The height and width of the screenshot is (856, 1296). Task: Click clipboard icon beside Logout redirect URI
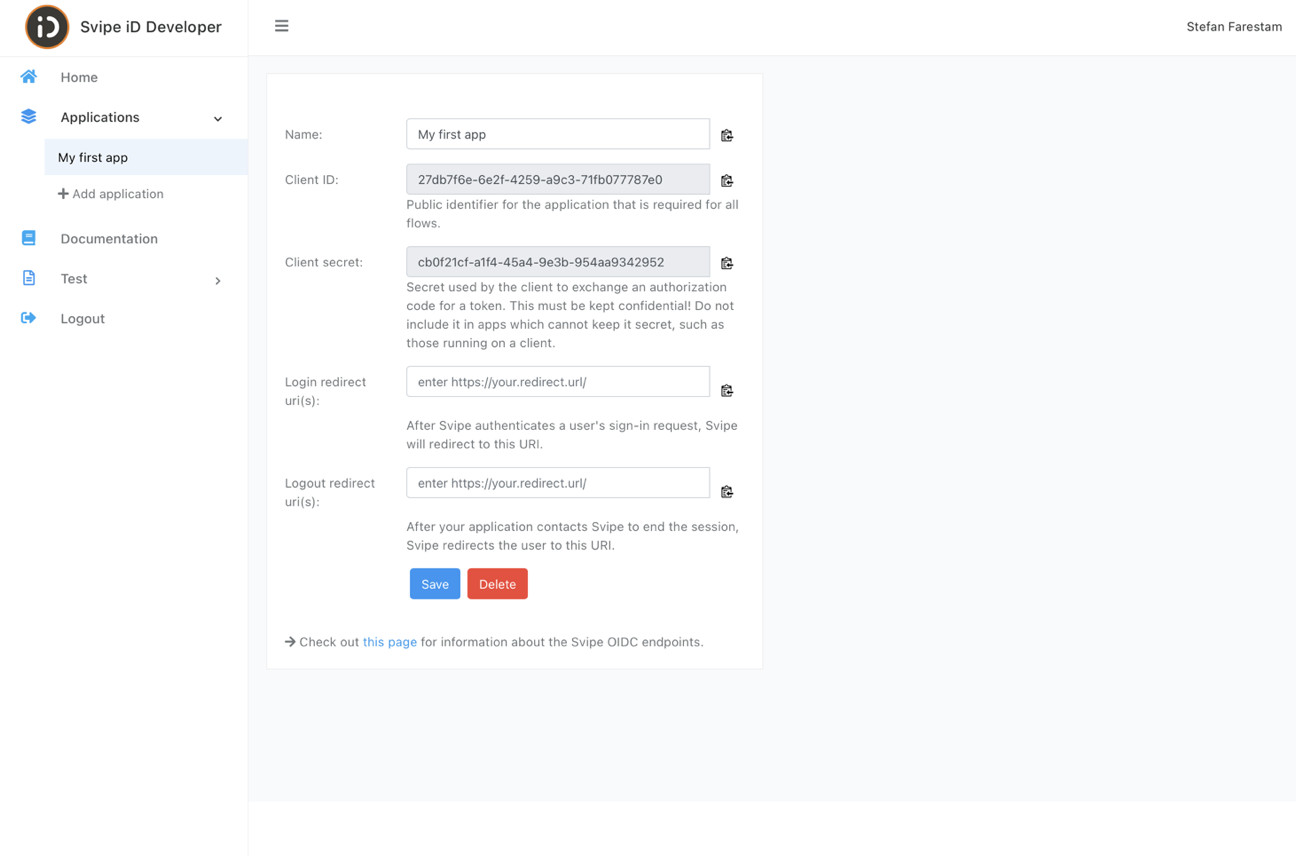click(727, 491)
